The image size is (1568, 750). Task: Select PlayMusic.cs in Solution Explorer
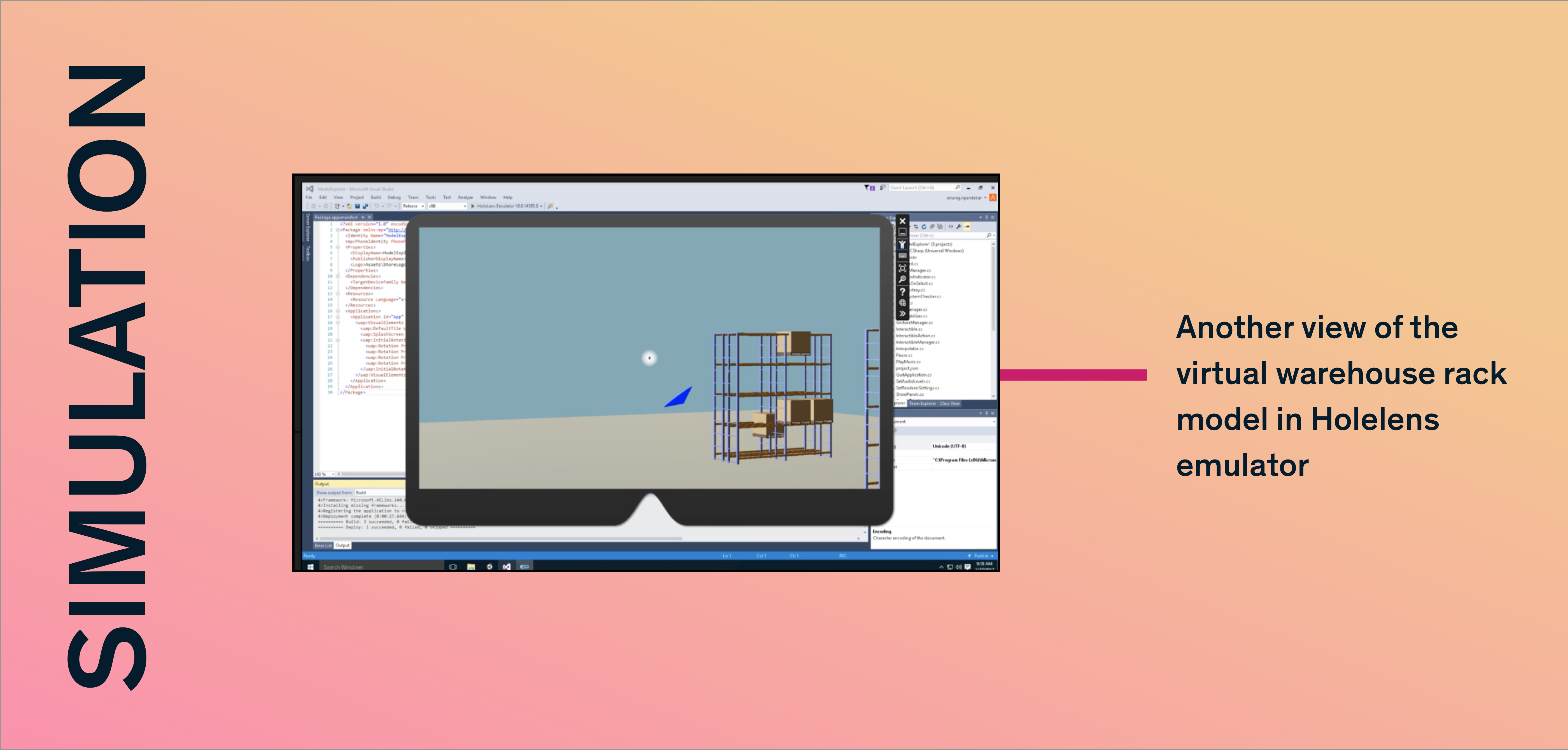[x=907, y=362]
